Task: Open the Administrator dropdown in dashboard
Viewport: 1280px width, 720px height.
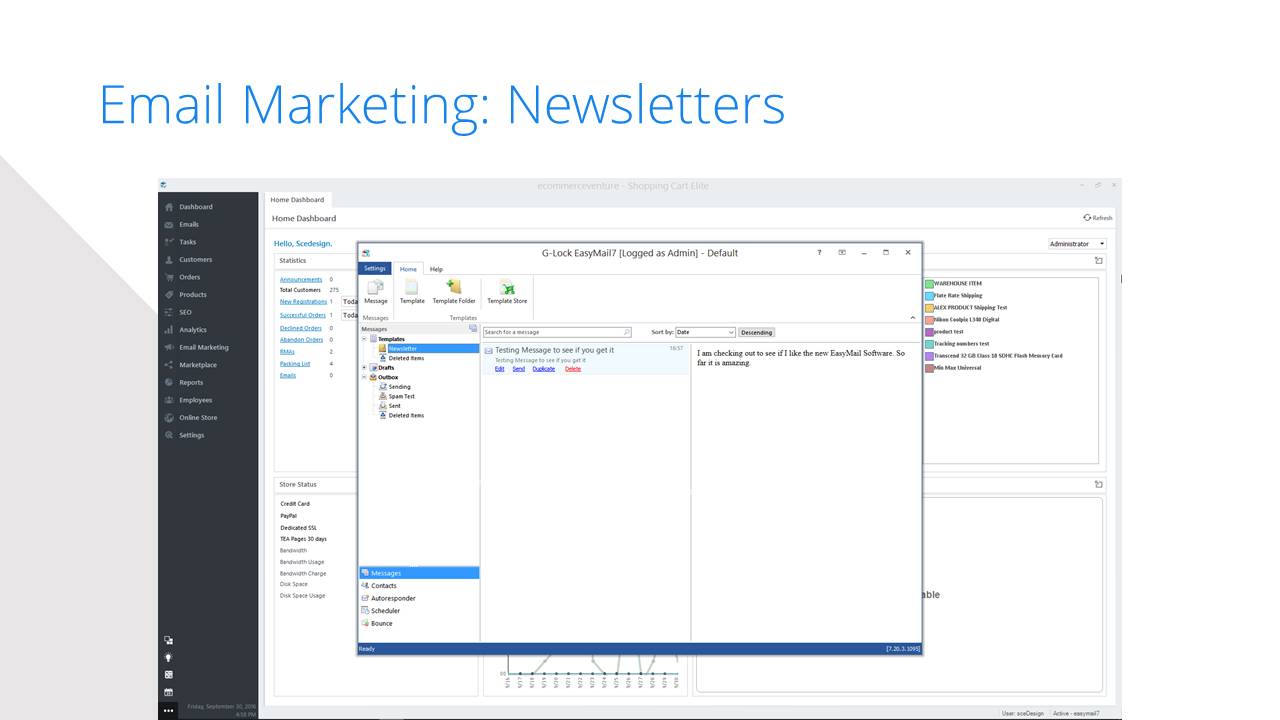Action: [x=1077, y=244]
